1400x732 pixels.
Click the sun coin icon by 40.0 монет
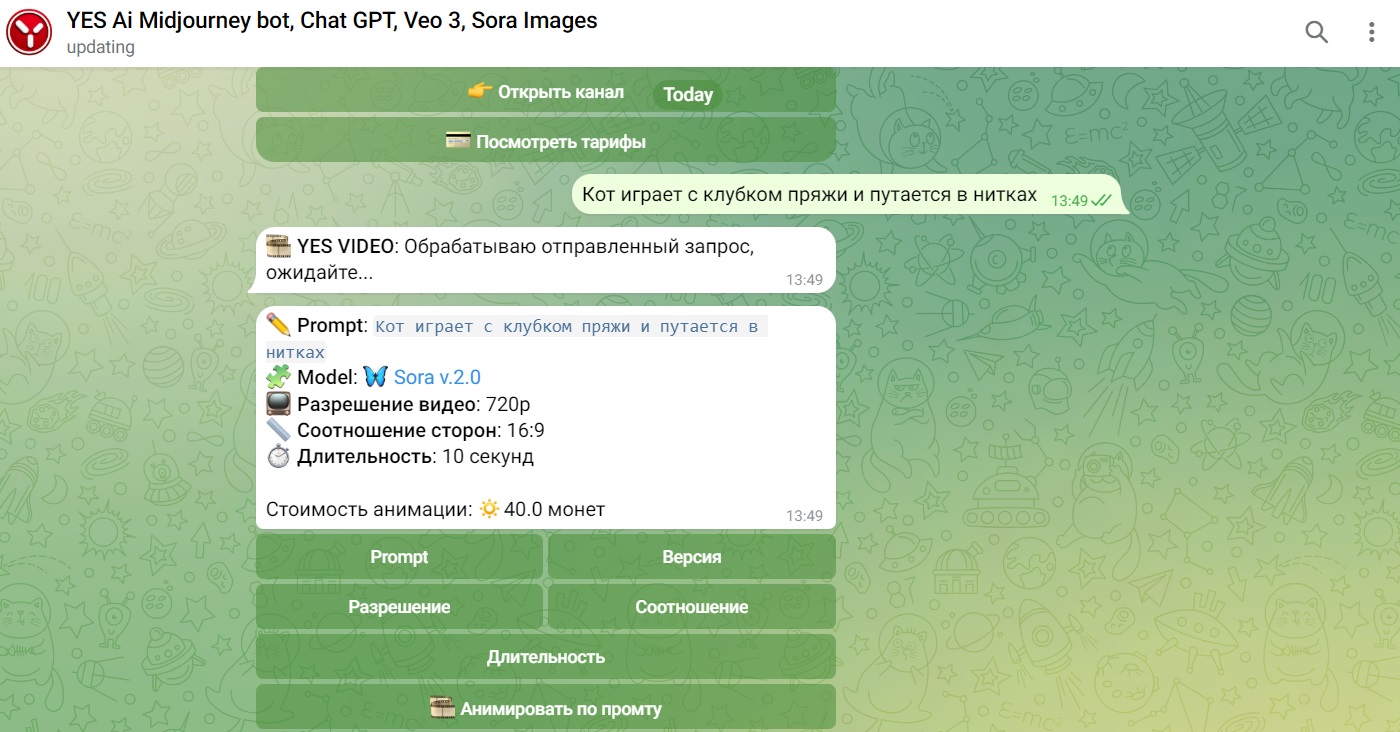point(489,509)
